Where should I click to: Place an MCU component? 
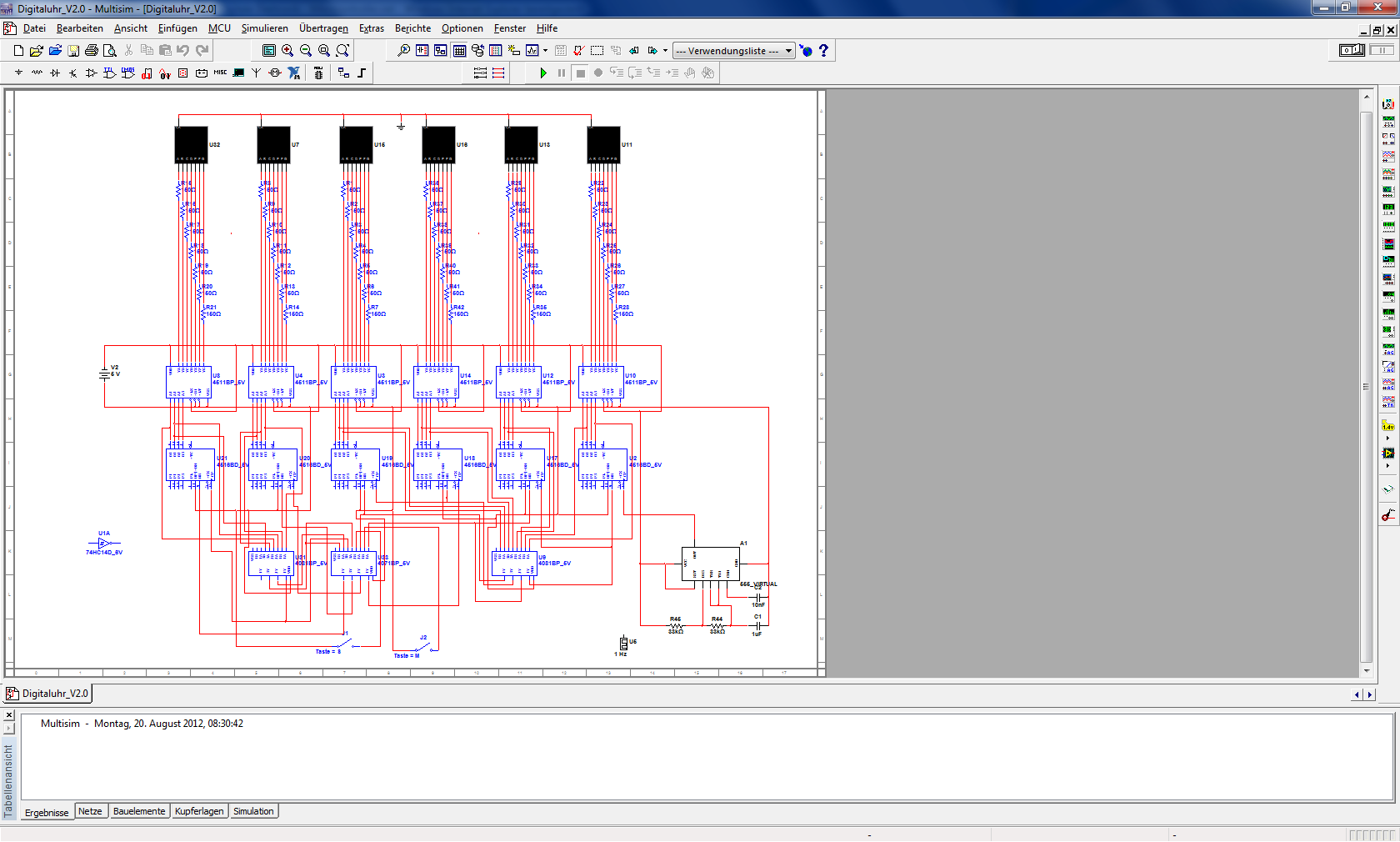click(x=318, y=73)
